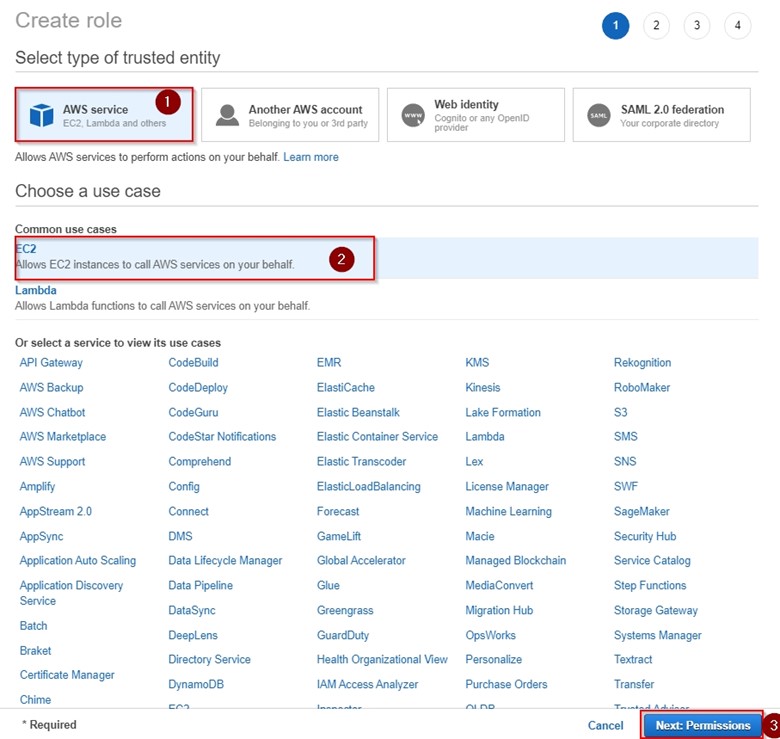Image resolution: width=780 pixels, height=739 pixels.
Task: Select the AWS Chatbot service
Action: [x=52, y=412]
